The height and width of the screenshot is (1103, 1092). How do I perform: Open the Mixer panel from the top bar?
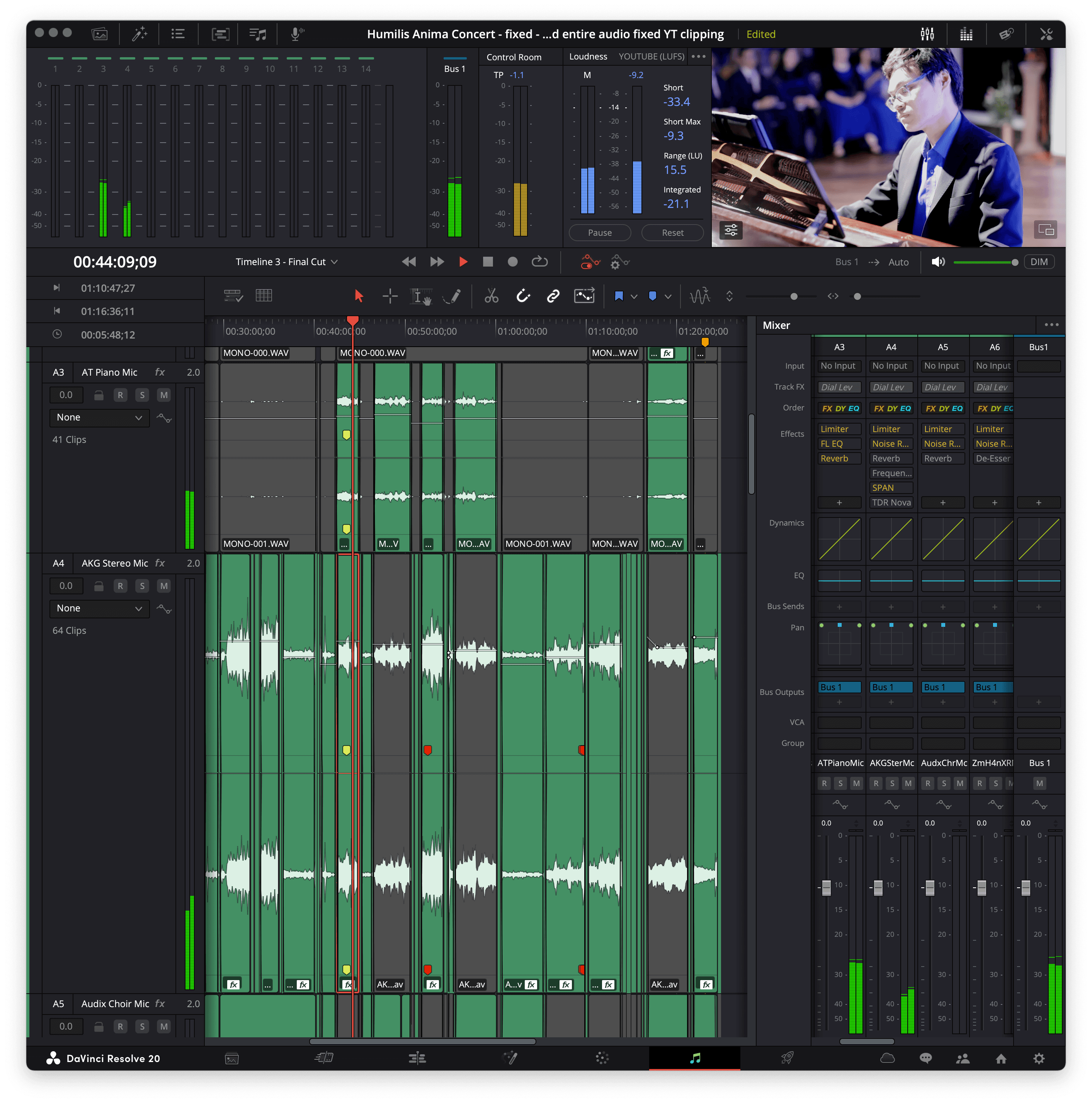pyautogui.click(x=927, y=34)
